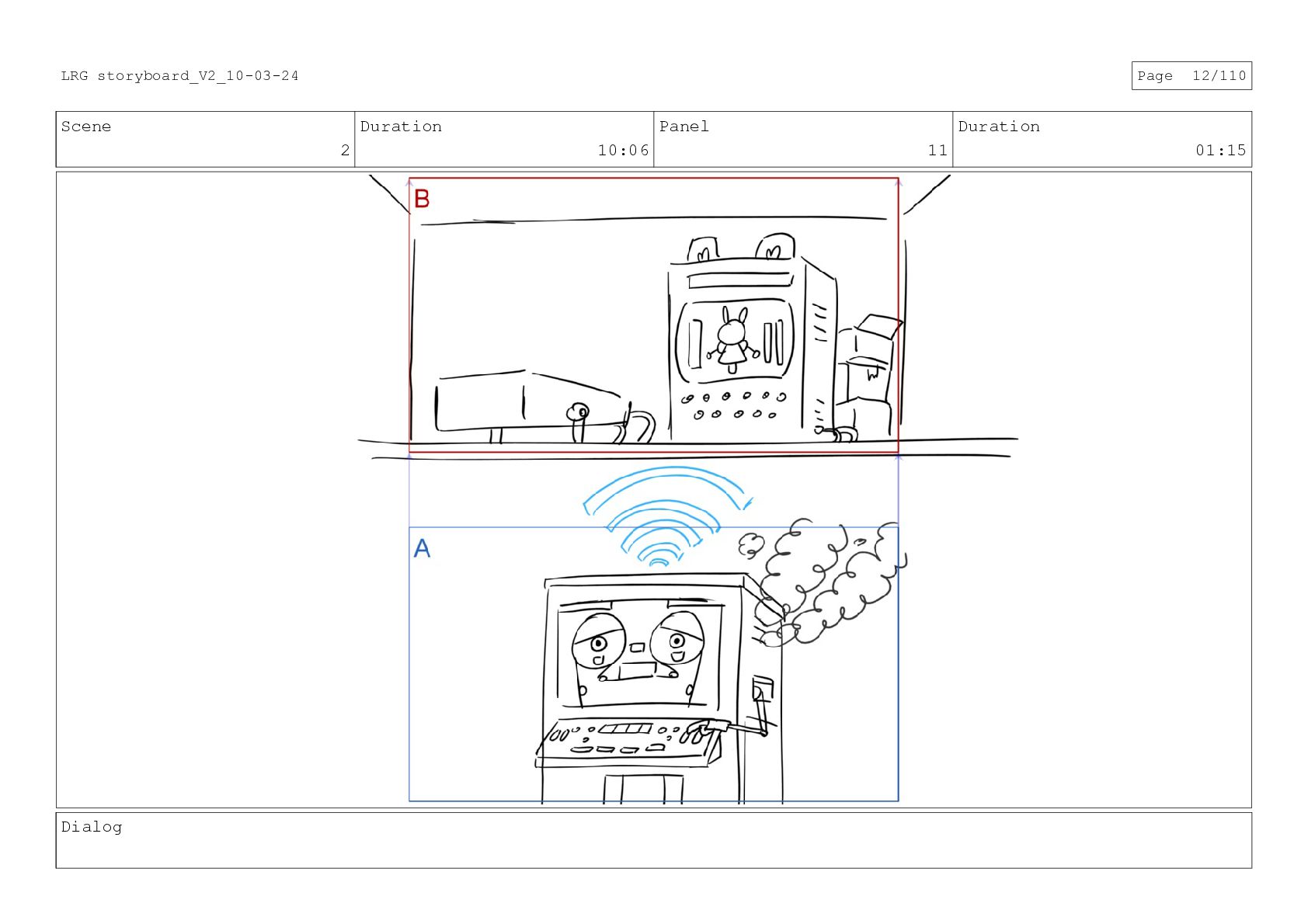Click the duration value '10:06'

pos(623,150)
